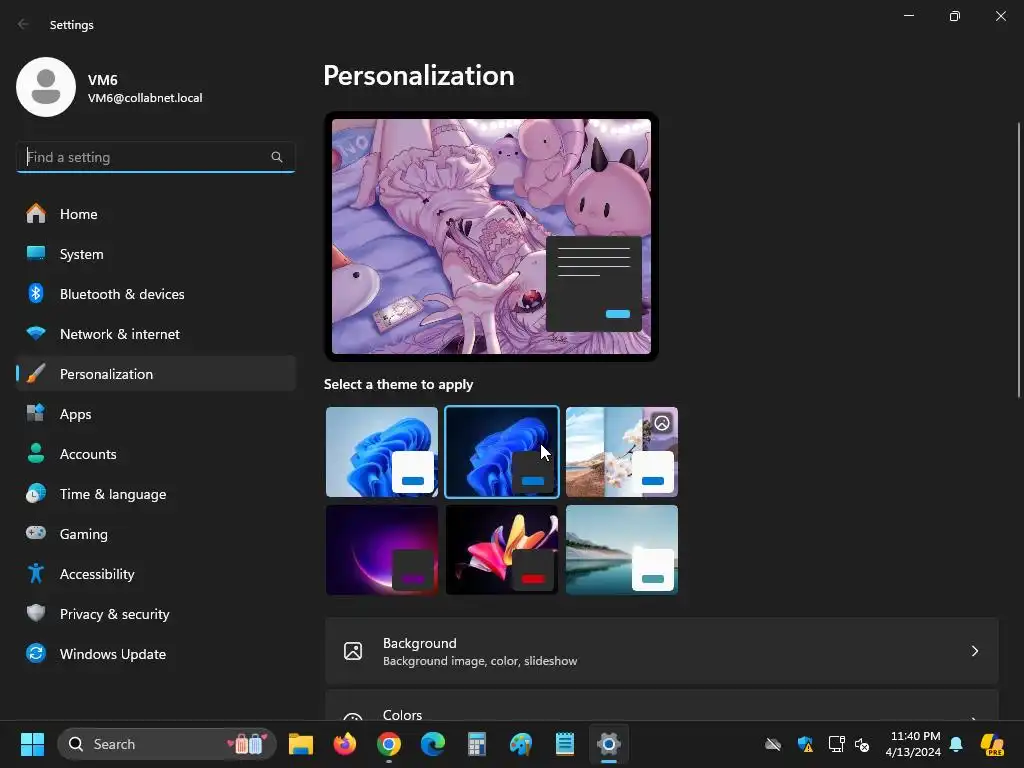Click the Privacy shield icon
The image size is (1024, 768).
coord(36,613)
